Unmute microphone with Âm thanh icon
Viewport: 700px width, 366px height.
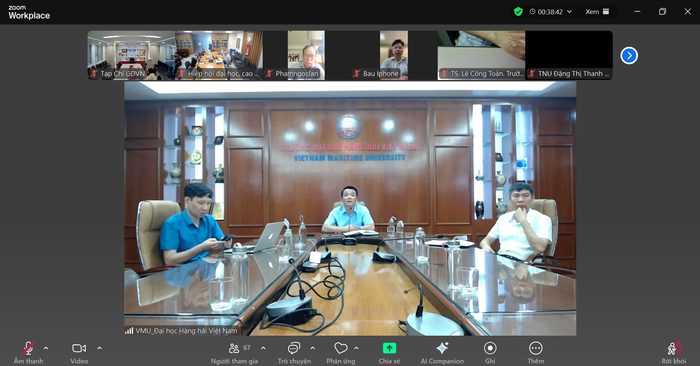click(x=28, y=348)
